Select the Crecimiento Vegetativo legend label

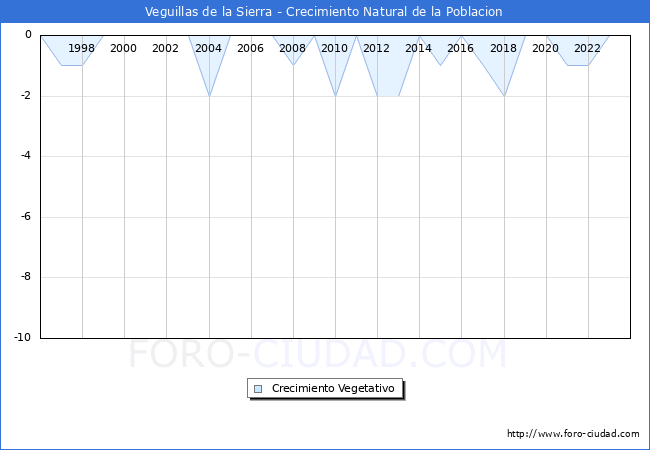click(333, 388)
